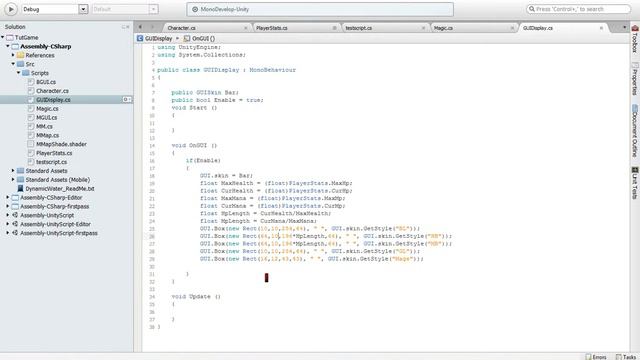Navigate forward with the right arrow
Screen dimensions: 640x360
[153, 27]
